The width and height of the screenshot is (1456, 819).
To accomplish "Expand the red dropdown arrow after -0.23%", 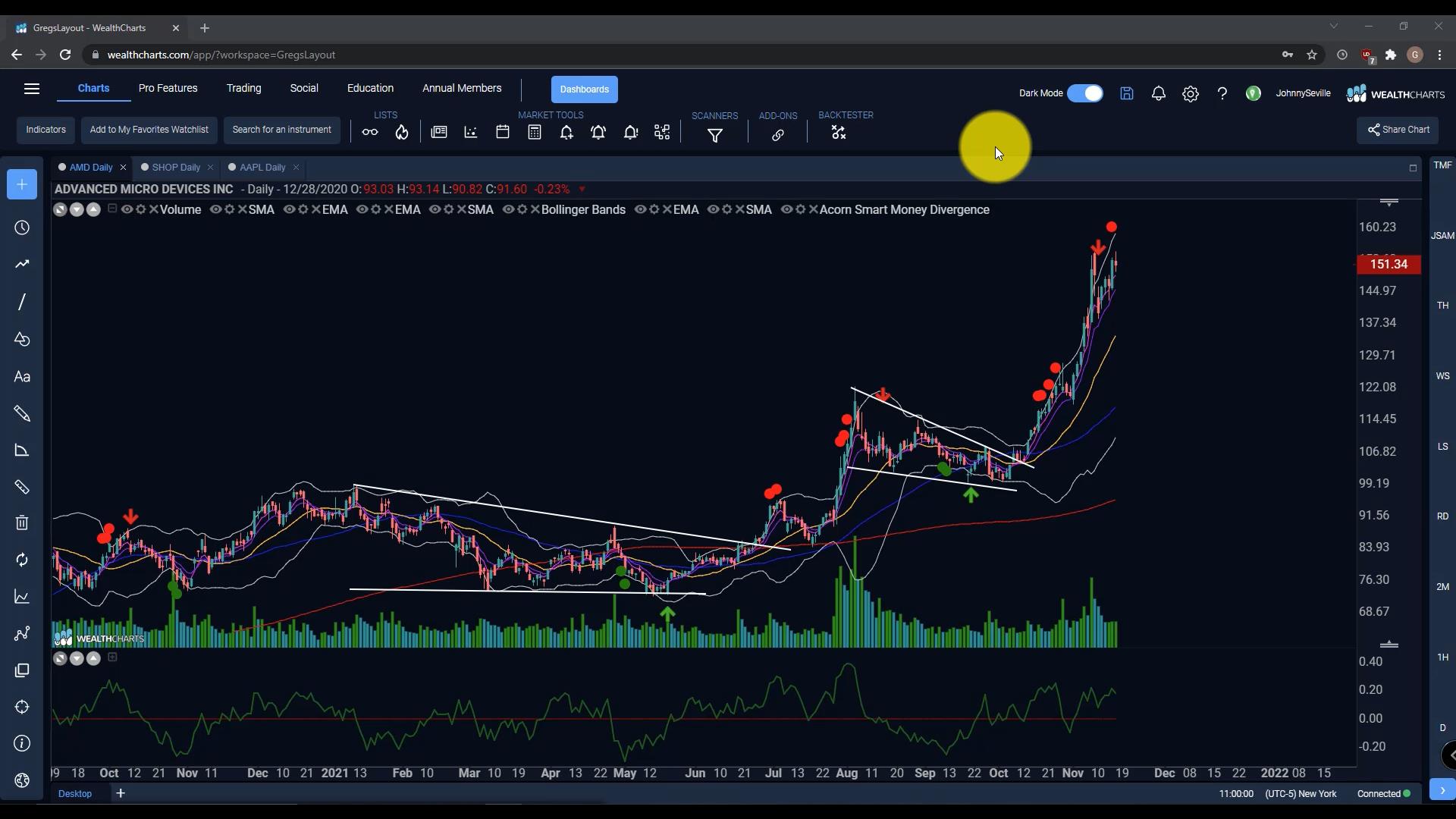I will pos(582,190).
